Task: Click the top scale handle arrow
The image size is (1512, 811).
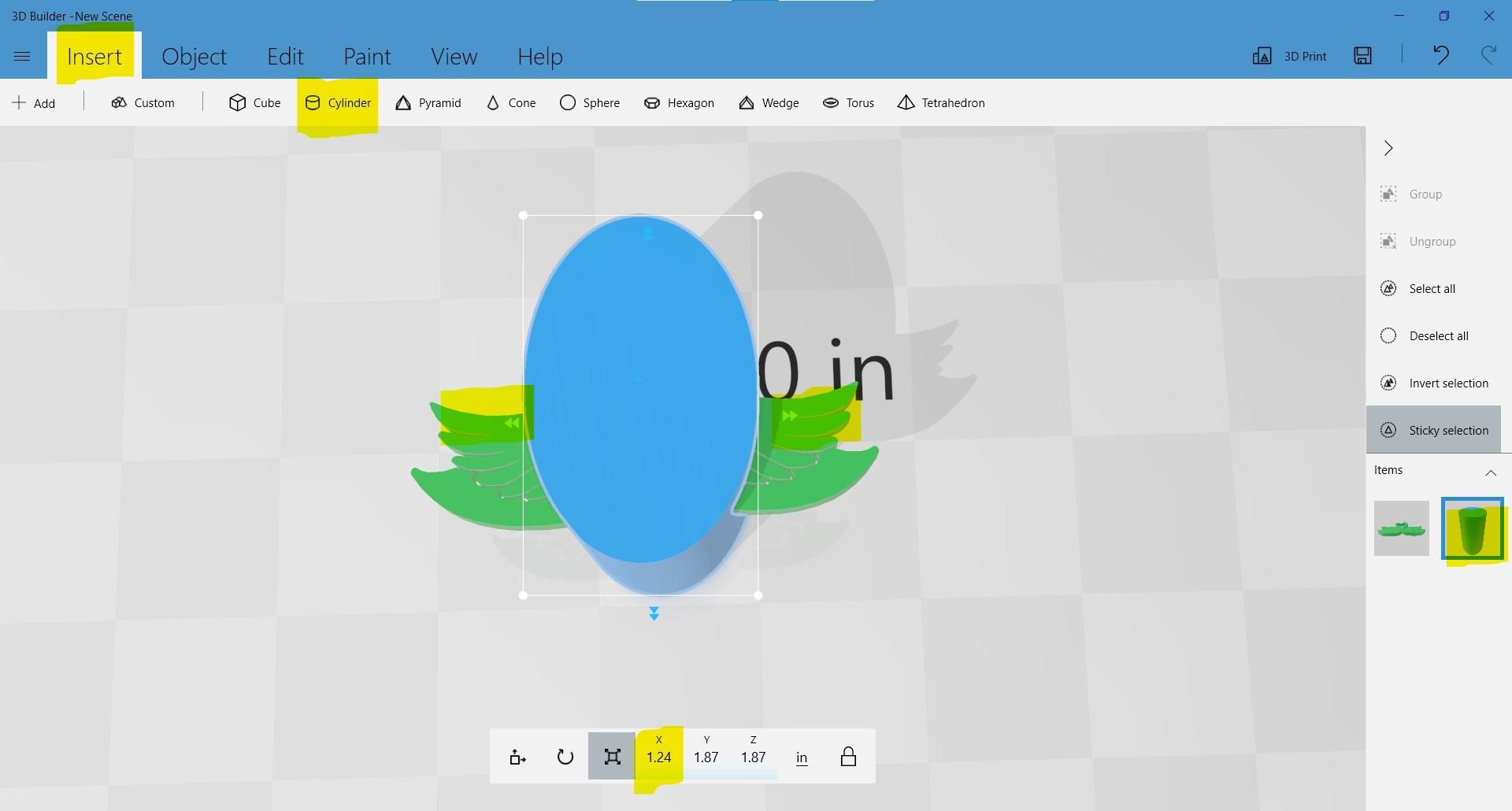Action: (x=648, y=233)
